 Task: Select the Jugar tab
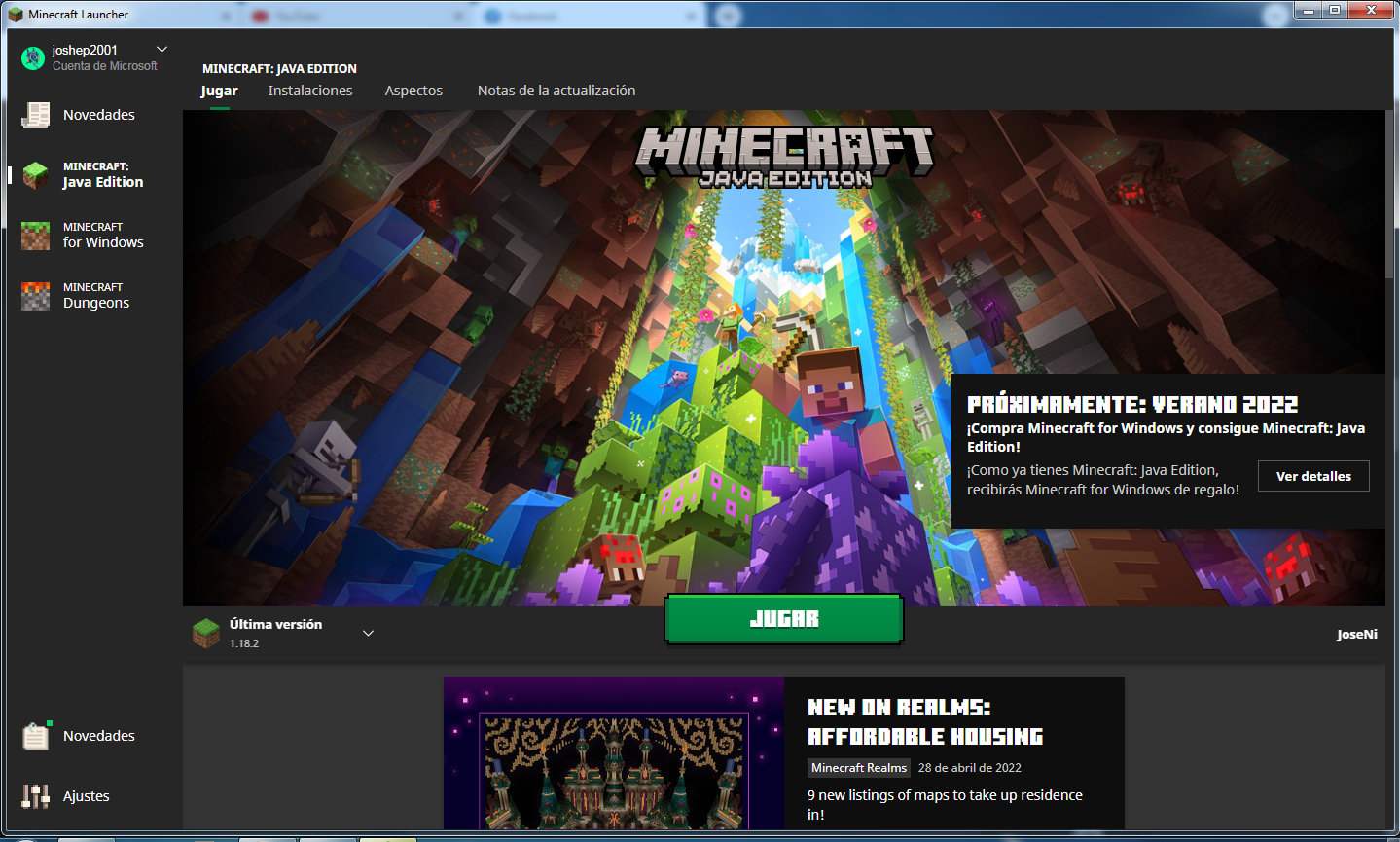tap(218, 90)
